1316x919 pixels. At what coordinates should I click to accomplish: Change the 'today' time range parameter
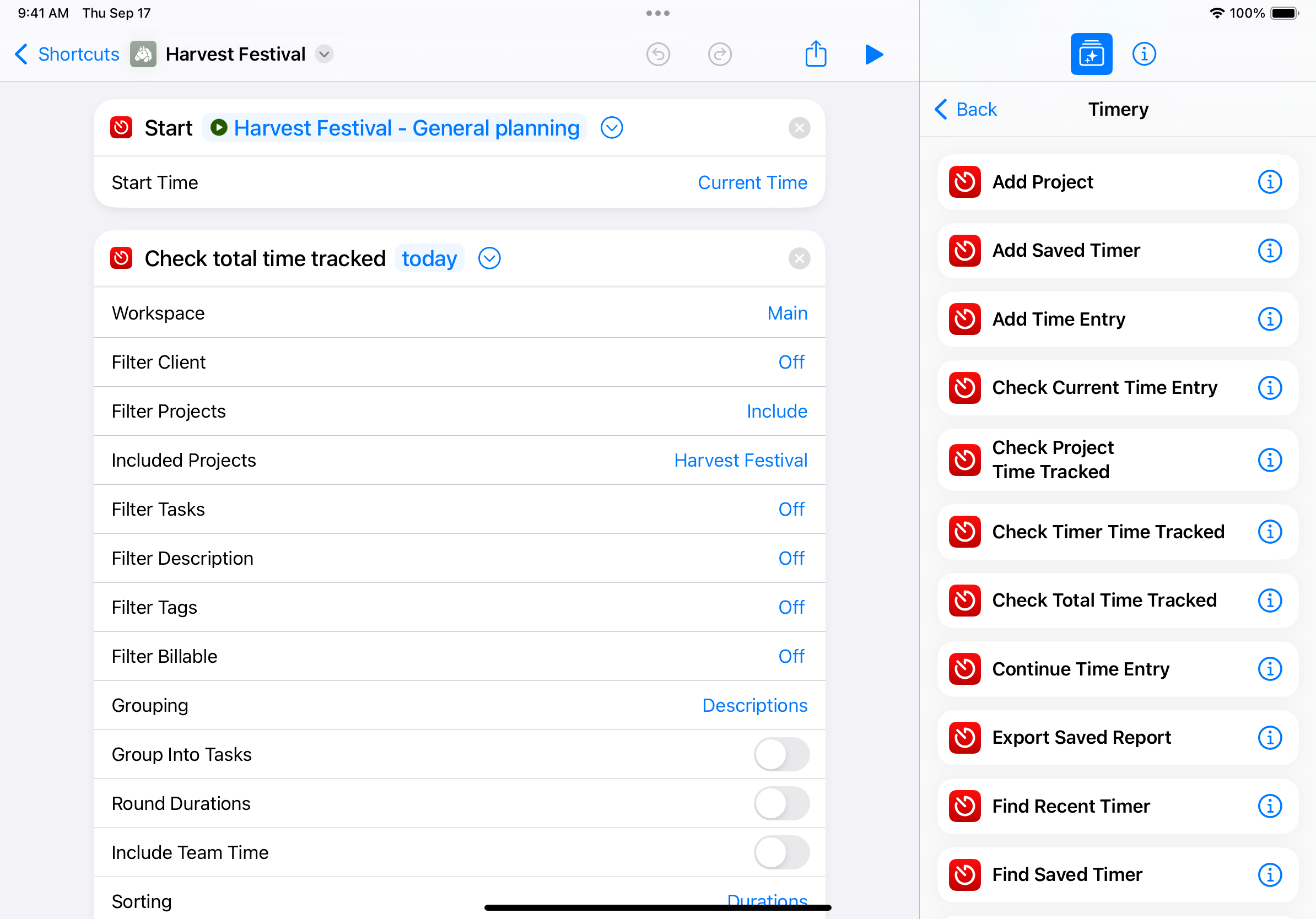pyautogui.click(x=429, y=258)
